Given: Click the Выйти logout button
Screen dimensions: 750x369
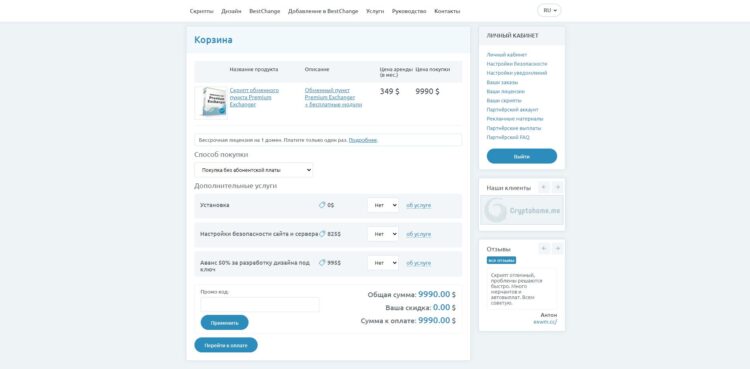Looking at the screenshot, I should (x=522, y=157).
